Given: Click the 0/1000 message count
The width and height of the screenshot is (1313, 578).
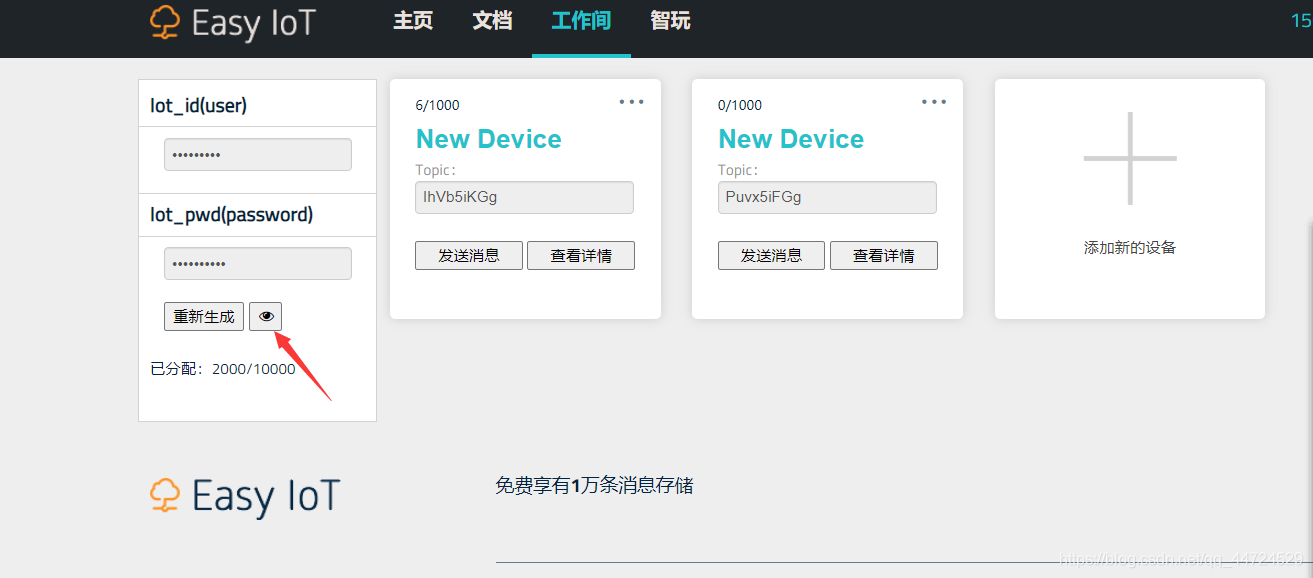Looking at the screenshot, I should point(740,105).
